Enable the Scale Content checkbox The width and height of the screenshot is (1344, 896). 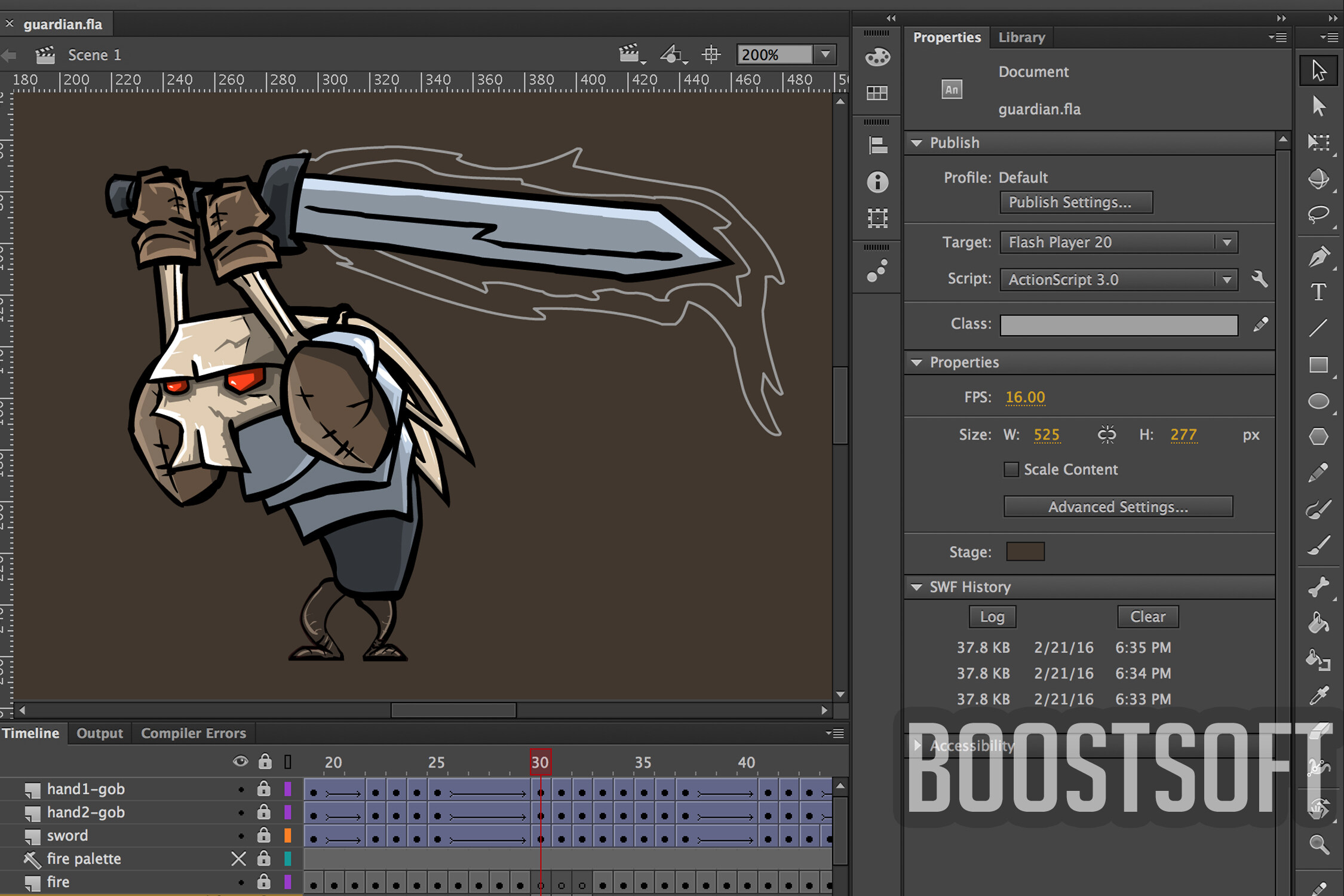pyautogui.click(x=1011, y=470)
